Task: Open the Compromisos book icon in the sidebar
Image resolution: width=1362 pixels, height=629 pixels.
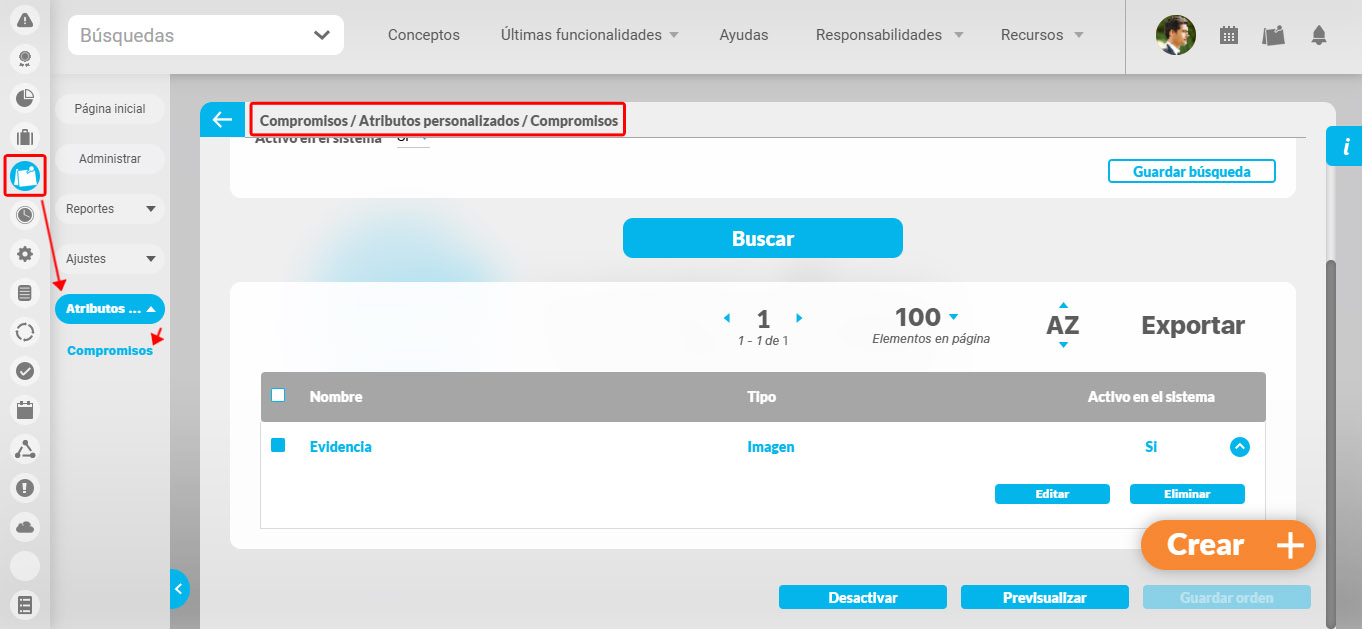Action: tap(24, 175)
